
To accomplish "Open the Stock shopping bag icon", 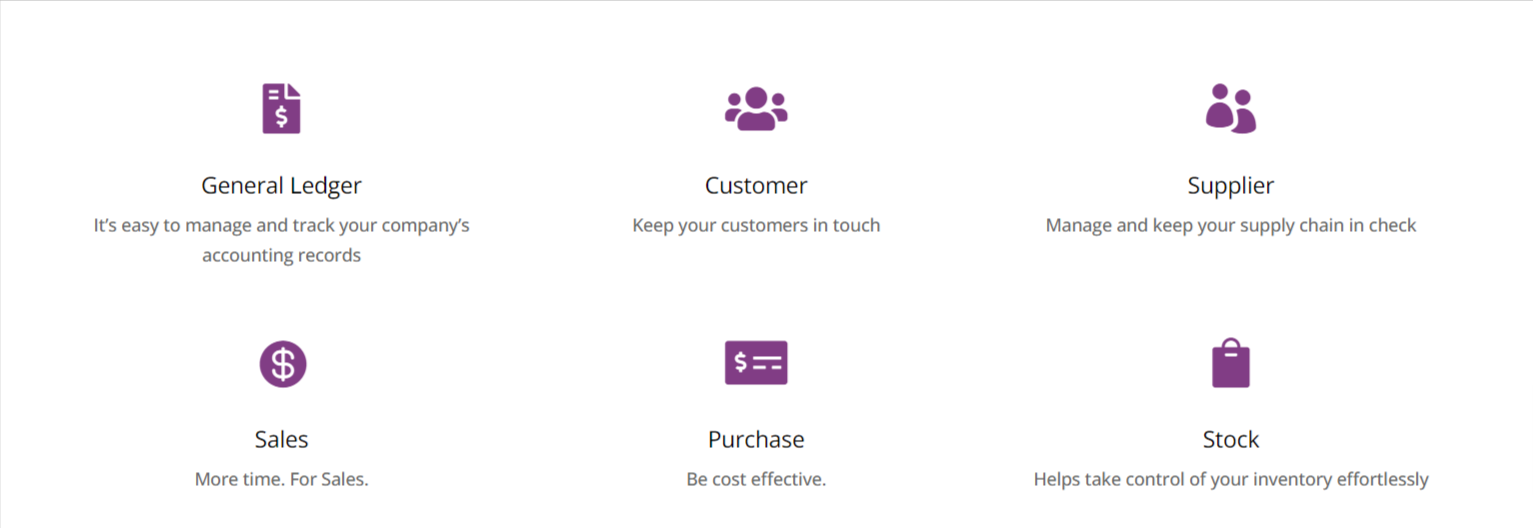I will (x=1231, y=363).
